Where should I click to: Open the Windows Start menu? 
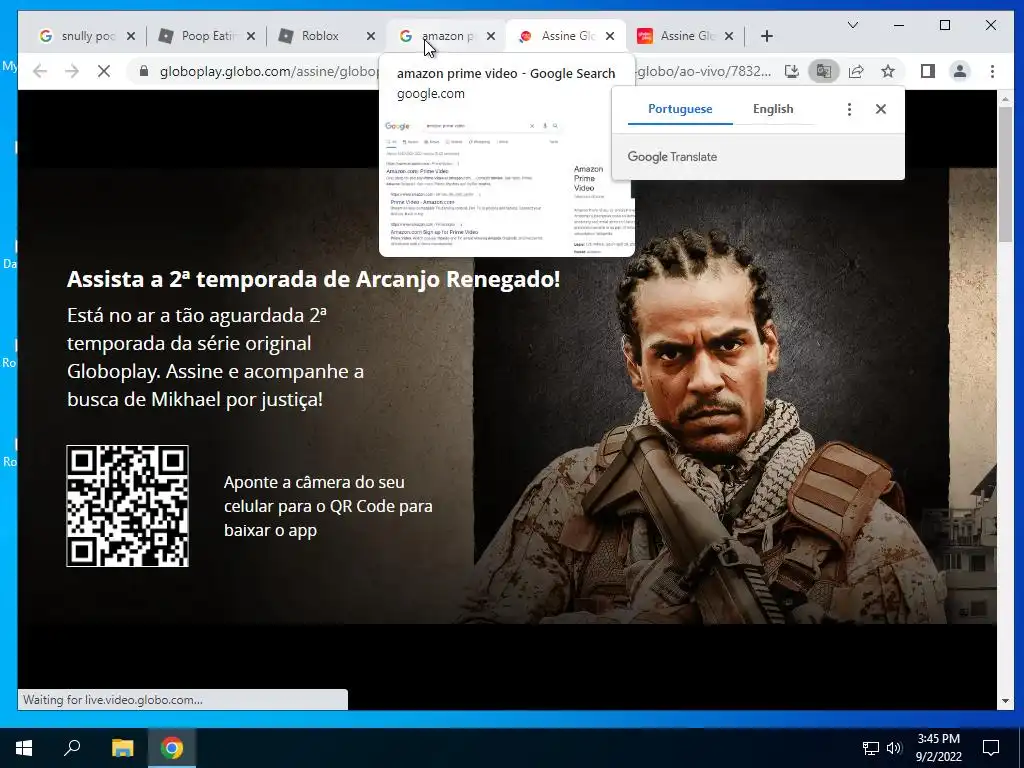24,748
